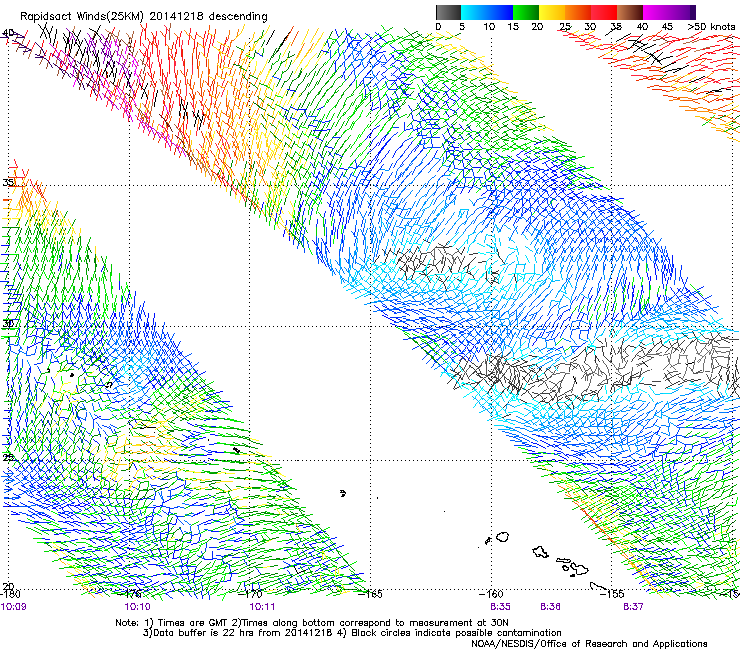The height and width of the screenshot is (650, 740).
Task: Select the '10:11' swath time label
Action: pyautogui.click(x=262, y=607)
